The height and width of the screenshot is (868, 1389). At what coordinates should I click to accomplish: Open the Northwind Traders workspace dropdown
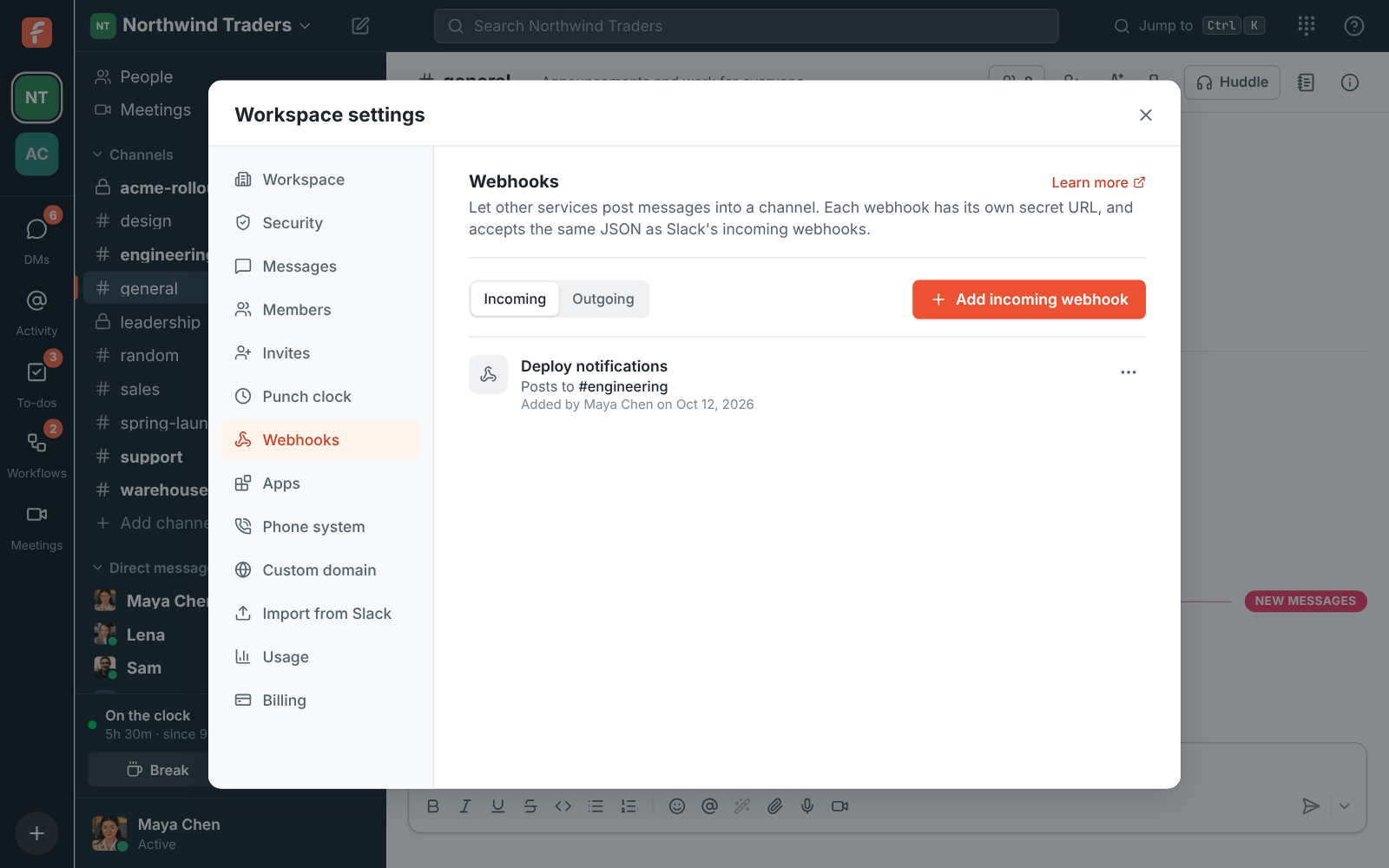click(201, 25)
